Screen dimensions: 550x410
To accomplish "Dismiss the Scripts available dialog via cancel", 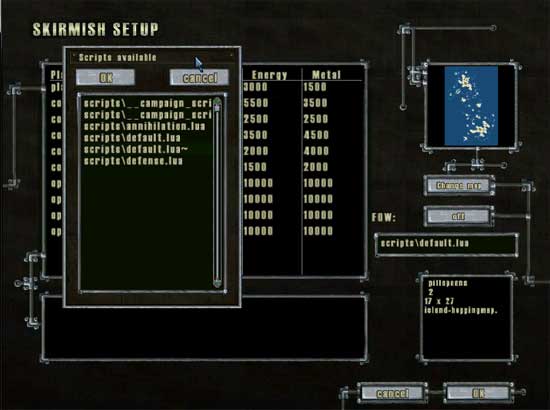I will tap(199, 77).
